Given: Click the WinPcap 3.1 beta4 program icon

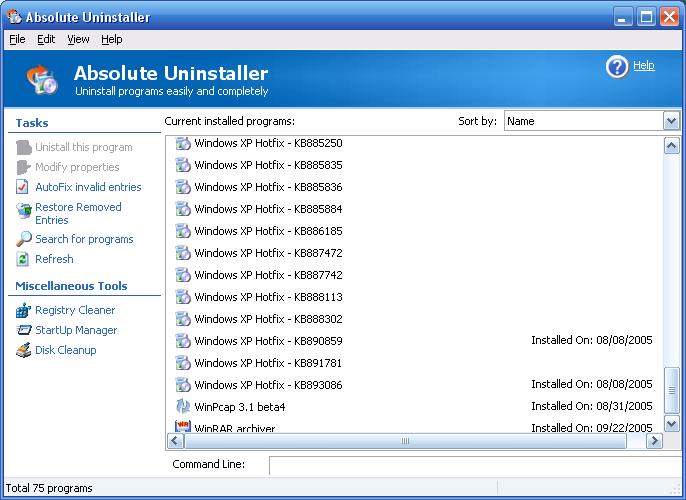Looking at the screenshot, I should 183,406.
